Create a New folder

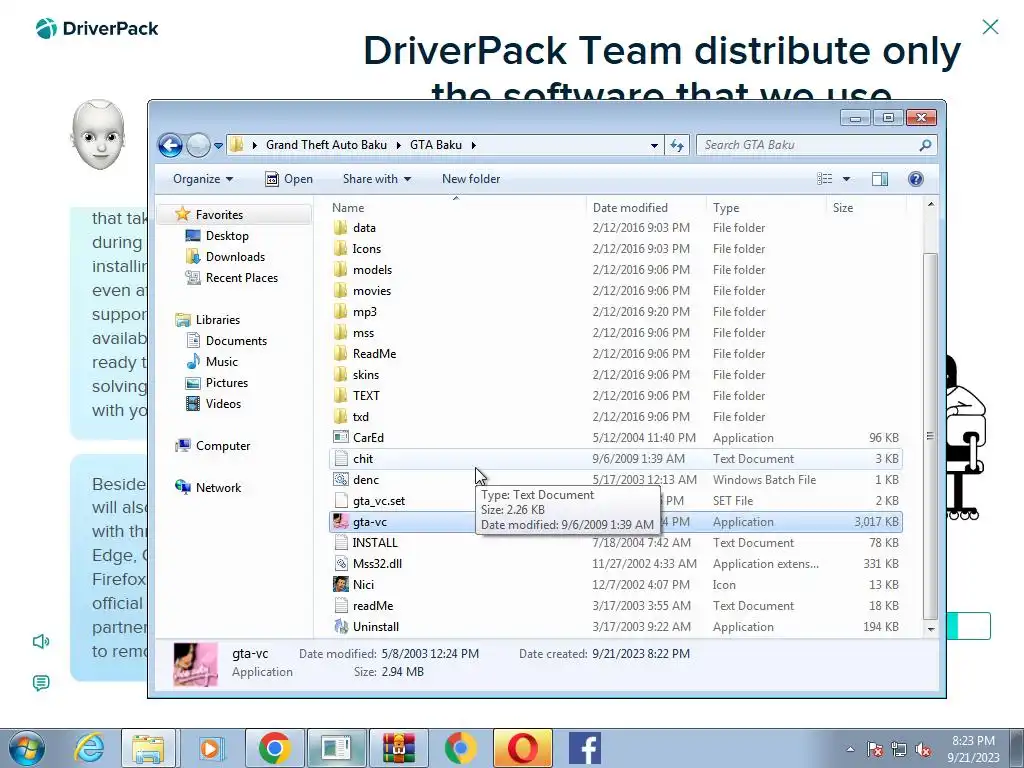click(471, 179)
